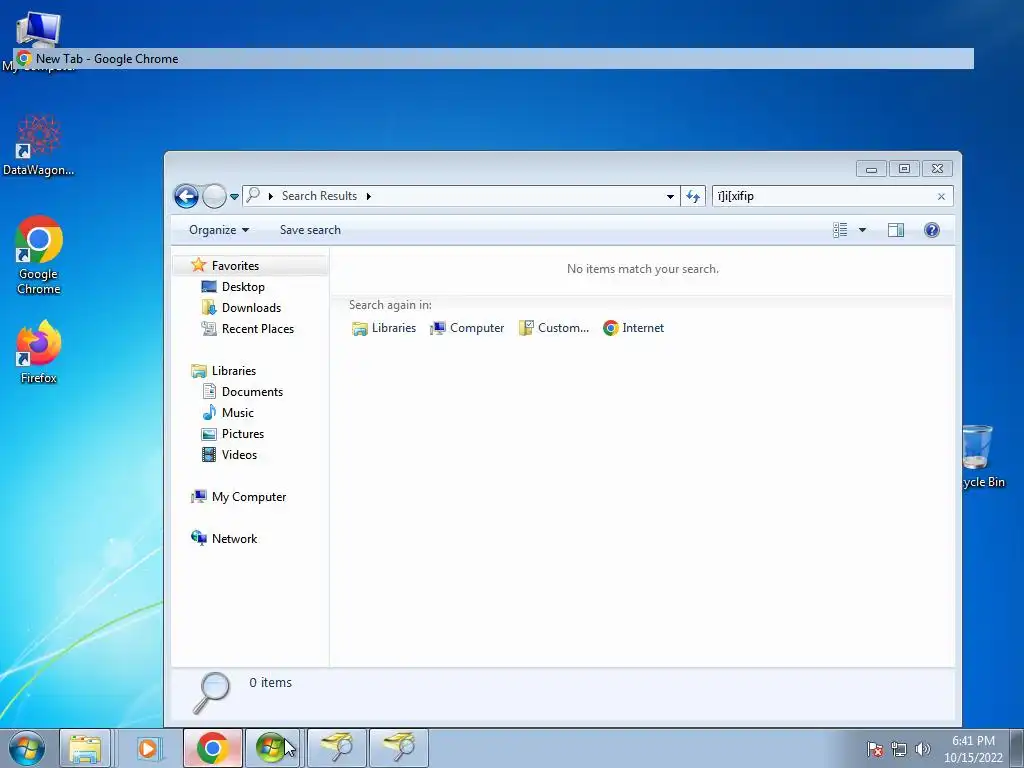The height and width of the screenshot is (768, 1024).
Task: Select the My Computer desktop icon
Action: (x=39, y=29)
